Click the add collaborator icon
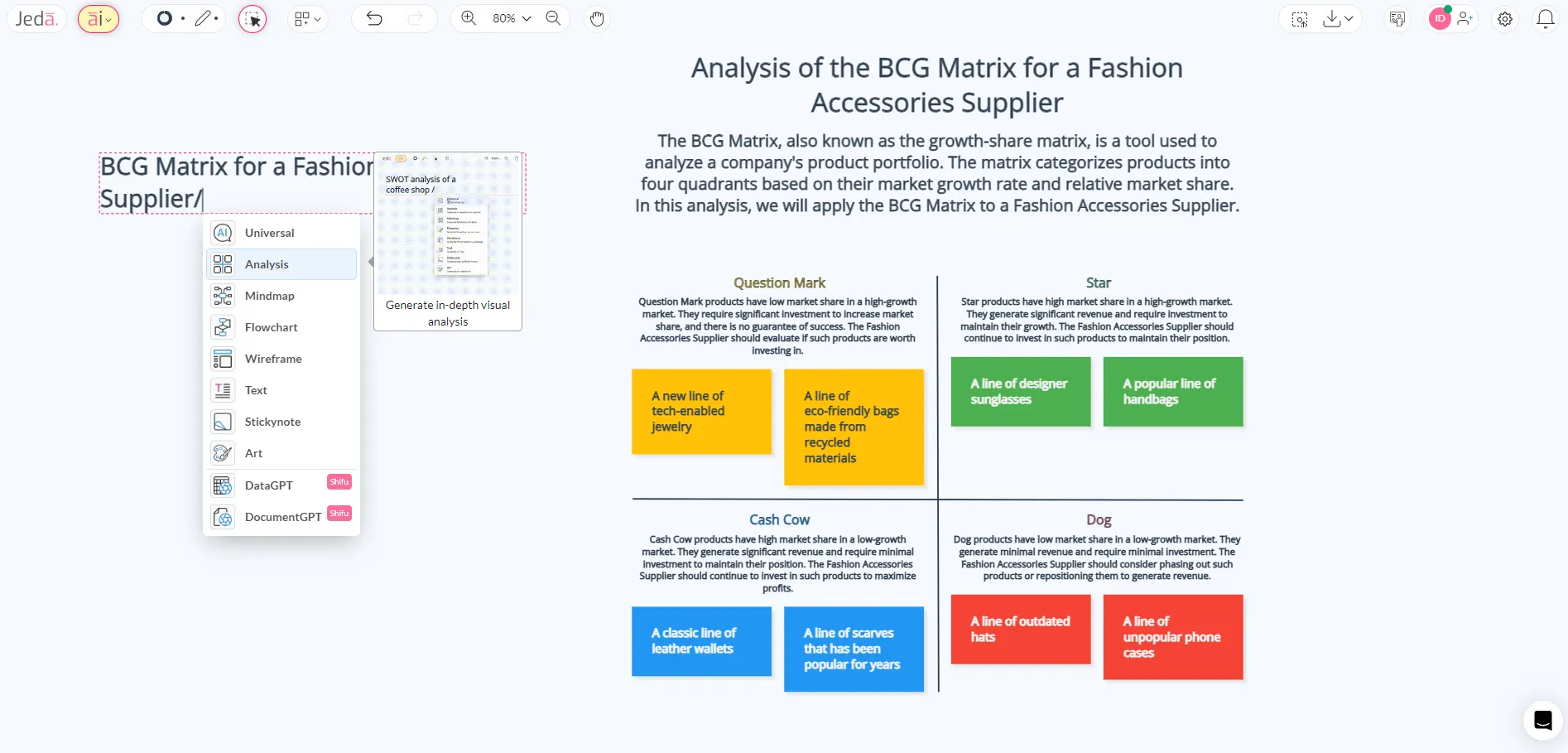The width and height of the screenshot is (1568, 753). pyautogui.click(x=1465, y=18)
